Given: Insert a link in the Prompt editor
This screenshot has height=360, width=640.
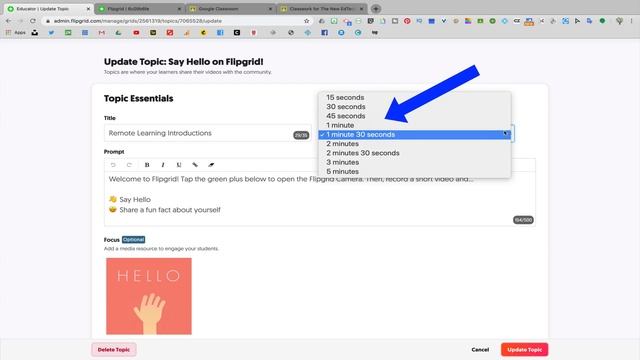Looking at the screenshot, I should coord(195,165).
